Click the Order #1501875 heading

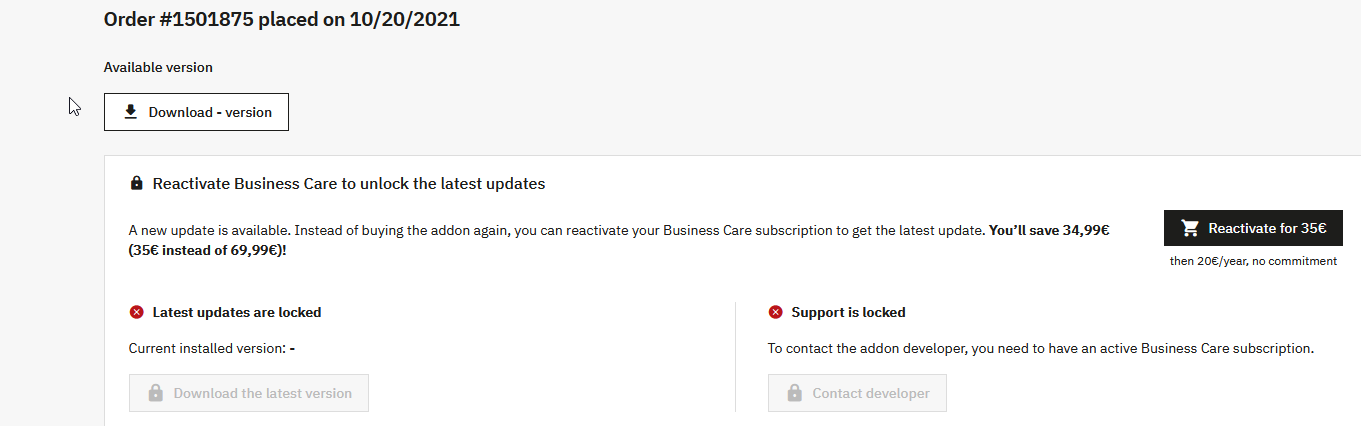[x=282, y=19]
